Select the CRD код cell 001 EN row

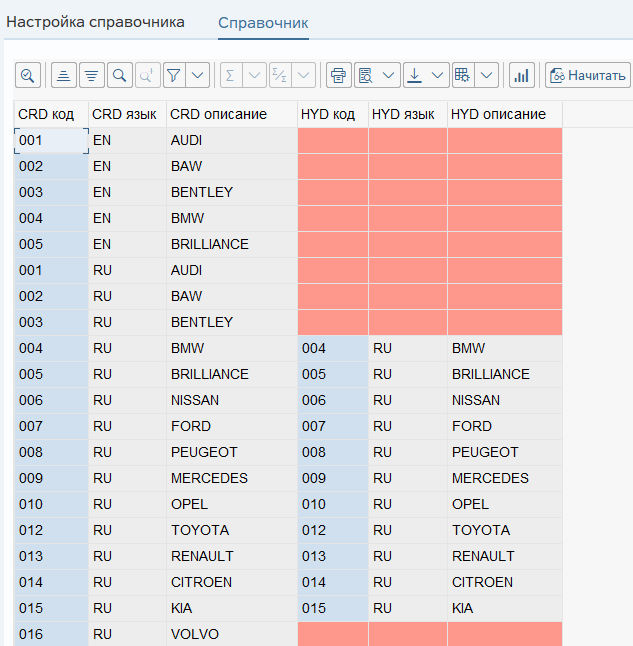pos(51,141)
